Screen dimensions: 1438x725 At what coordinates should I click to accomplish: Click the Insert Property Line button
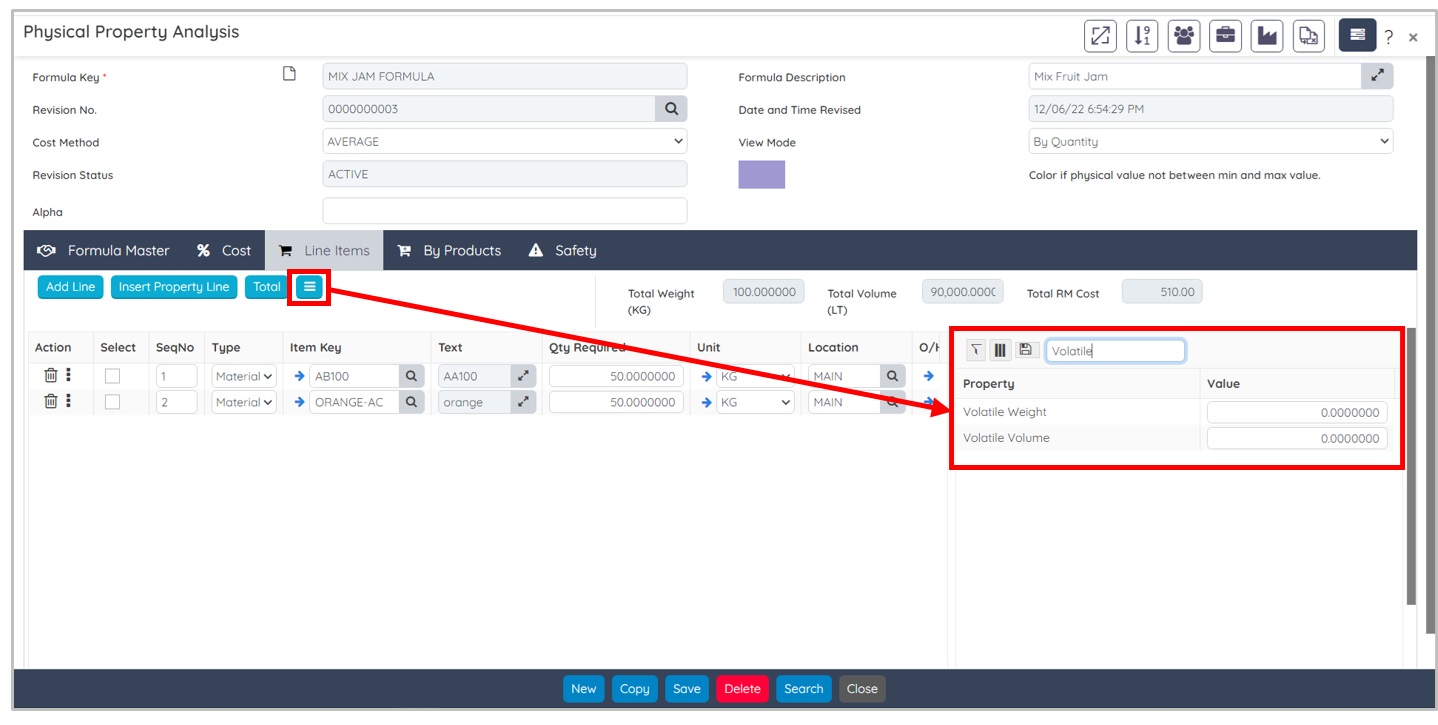tap(174, 287)
